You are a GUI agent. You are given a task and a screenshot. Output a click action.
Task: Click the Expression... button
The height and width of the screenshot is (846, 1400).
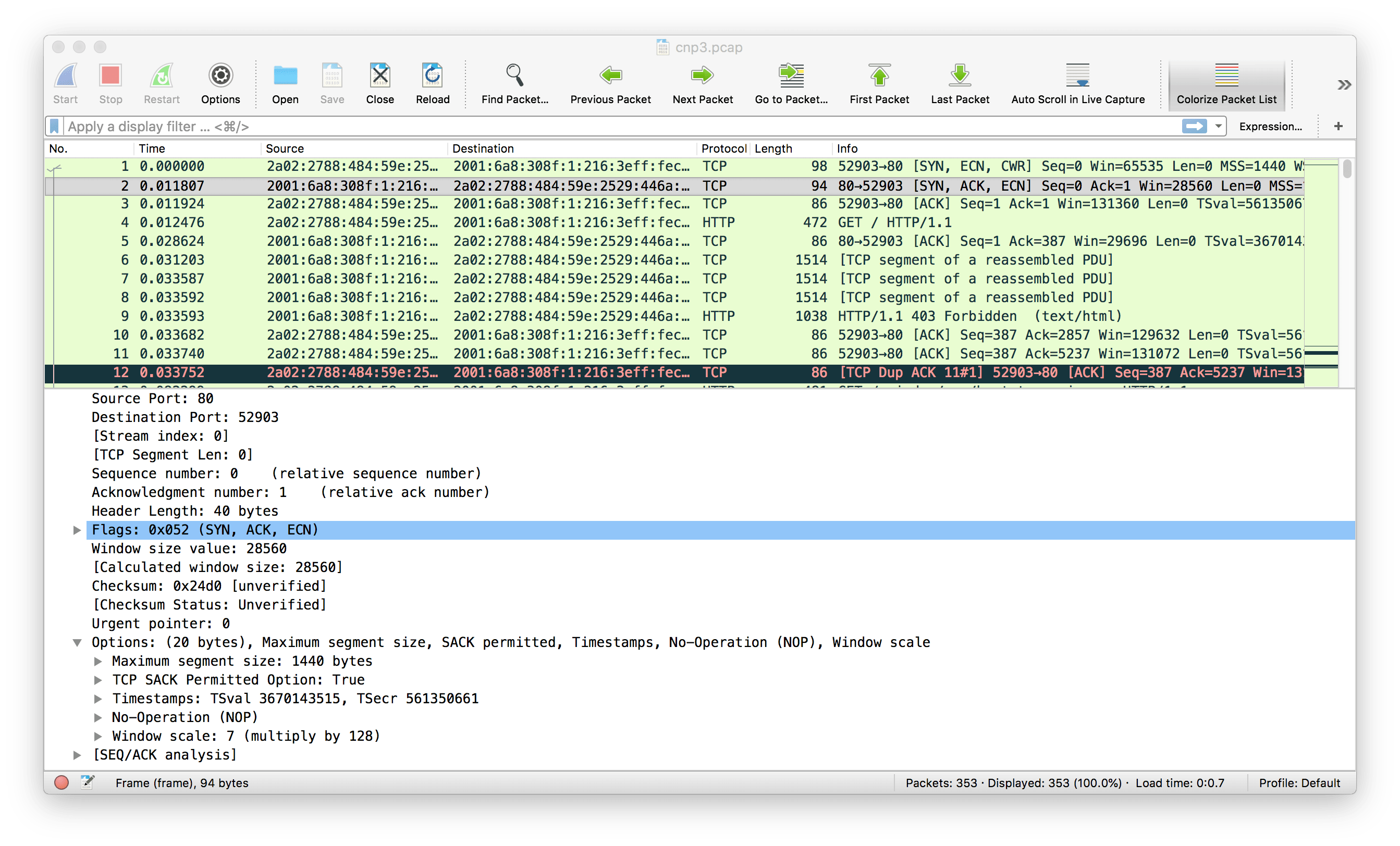(x=1270, y=126)
